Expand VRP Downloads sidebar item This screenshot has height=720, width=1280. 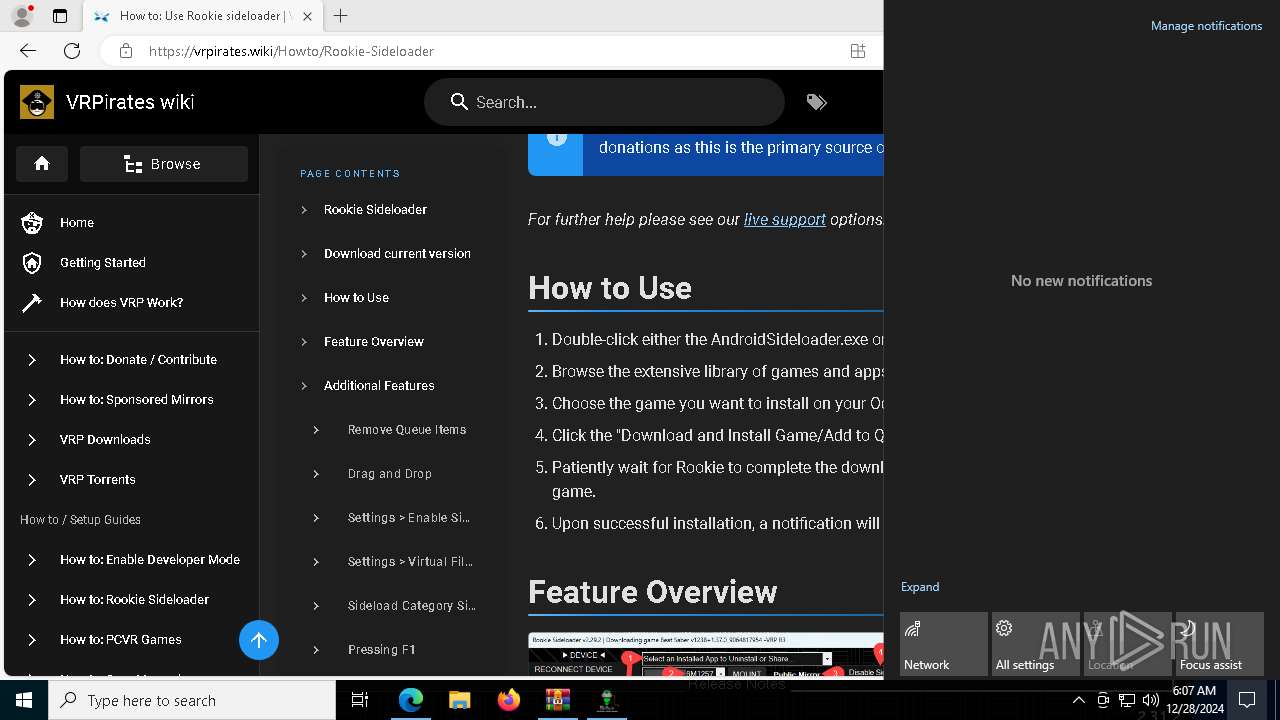click(x=32, y=439)
